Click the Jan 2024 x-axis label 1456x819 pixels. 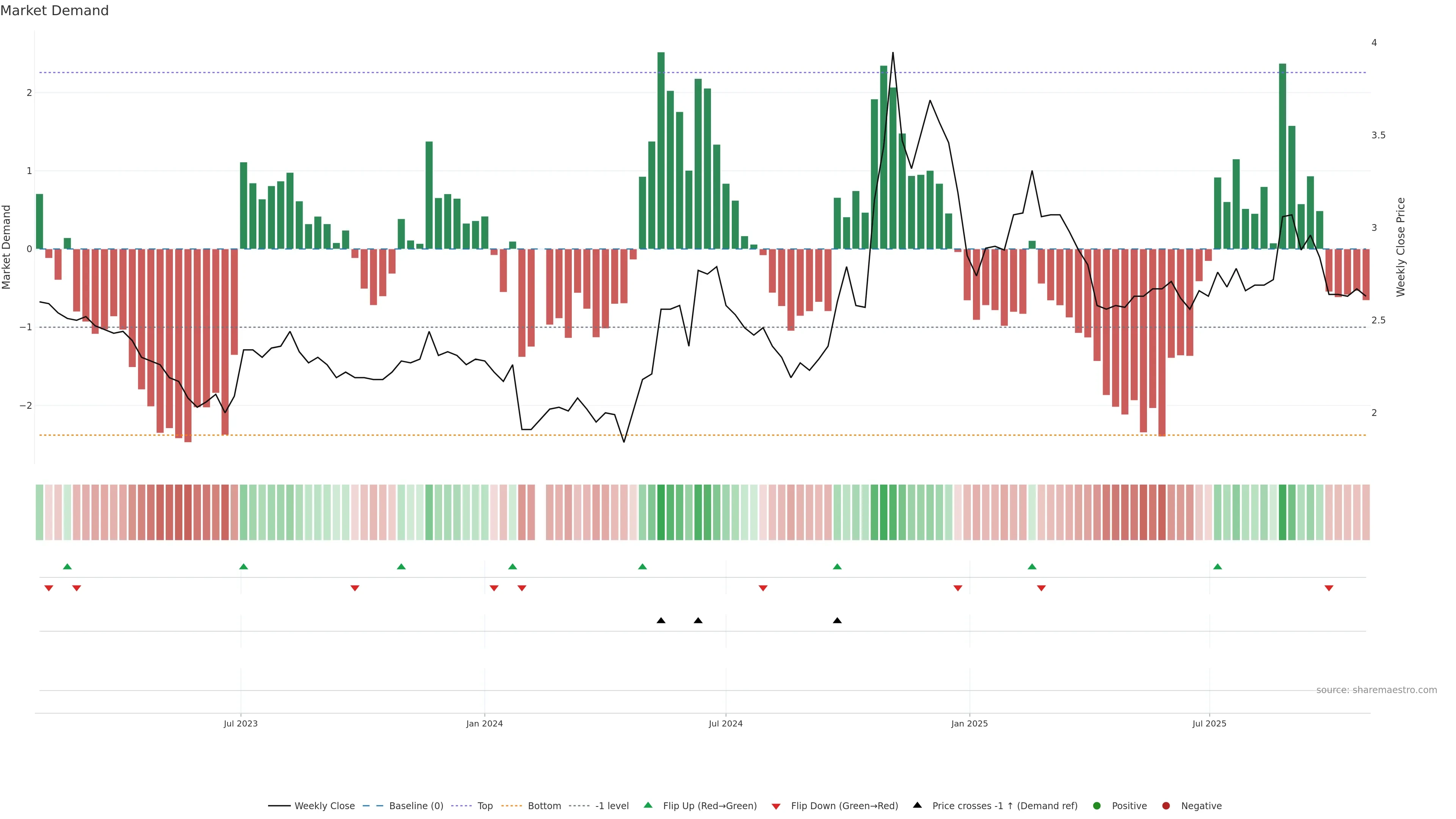click(485, 723)
